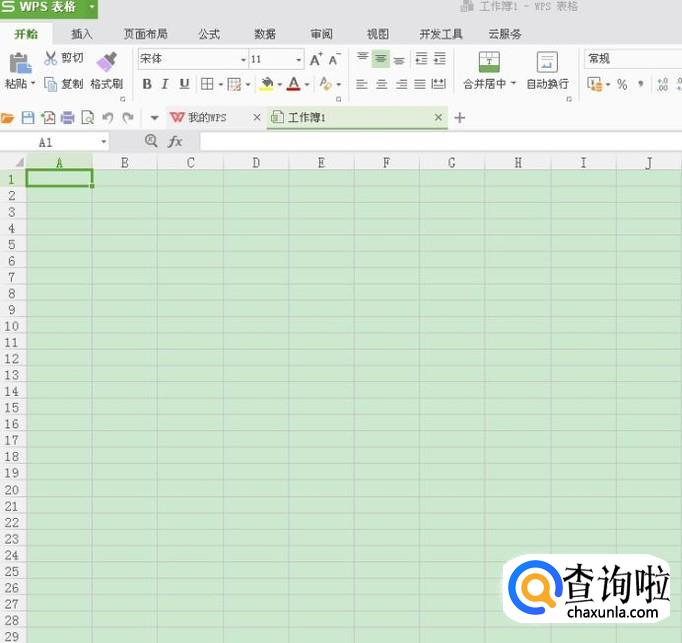Click the fx insert function icon
The width and height of the screenshot is (682, 643).
click(x=175, y=141)
